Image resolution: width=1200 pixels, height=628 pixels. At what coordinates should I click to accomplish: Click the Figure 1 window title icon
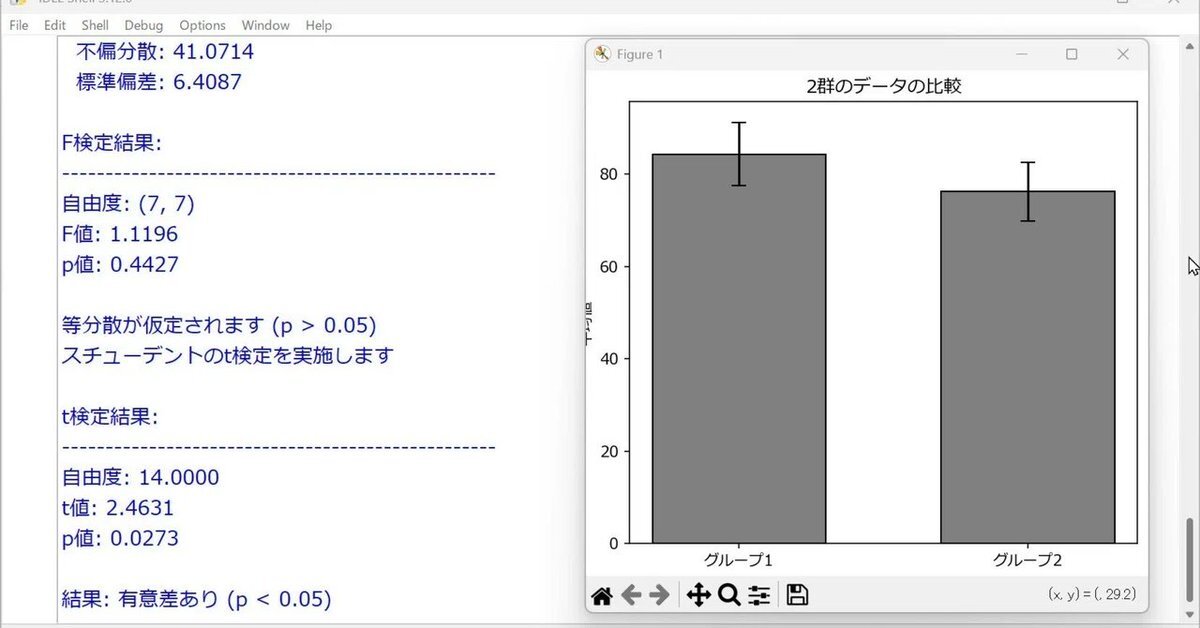click(602, 54)
